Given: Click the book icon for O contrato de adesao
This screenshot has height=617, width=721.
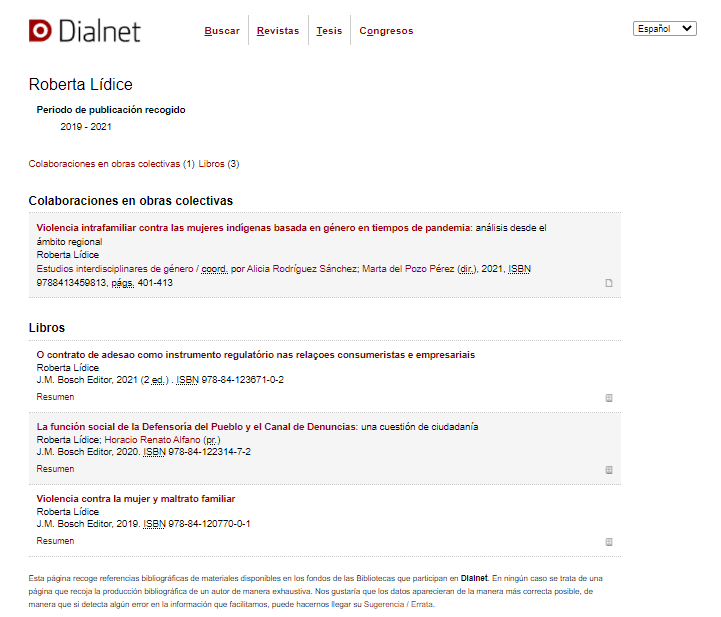Looking at the screenshot, I should pos(608,398).
